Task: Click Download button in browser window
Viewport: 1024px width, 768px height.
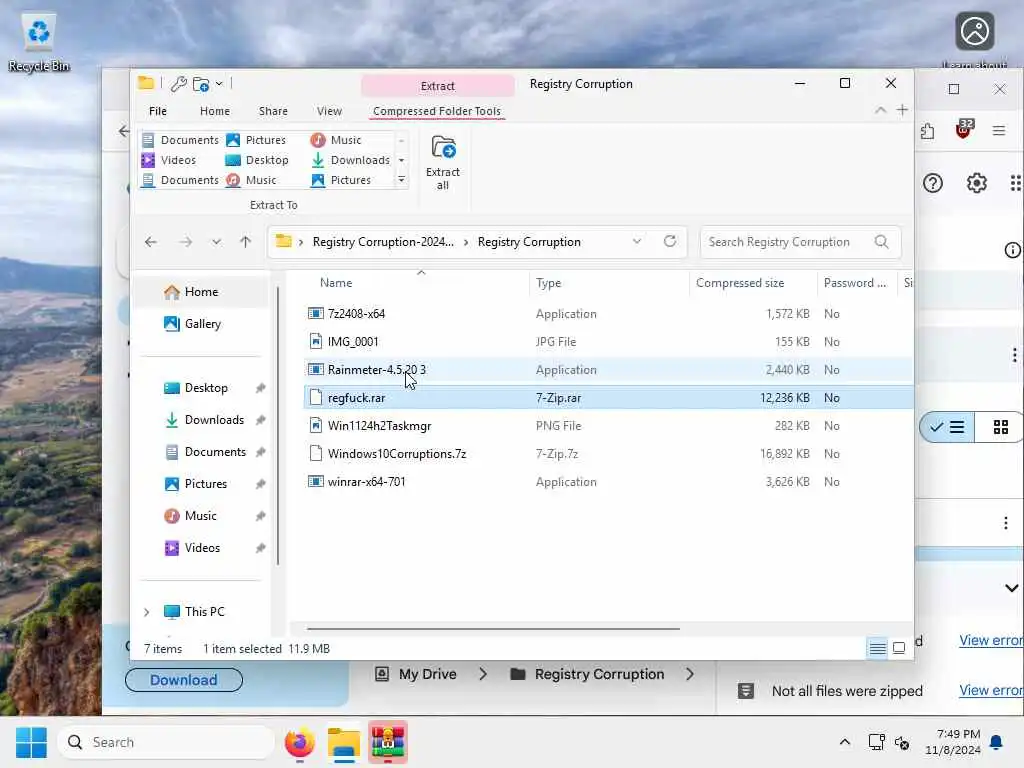Action: (x=184, y=680)
